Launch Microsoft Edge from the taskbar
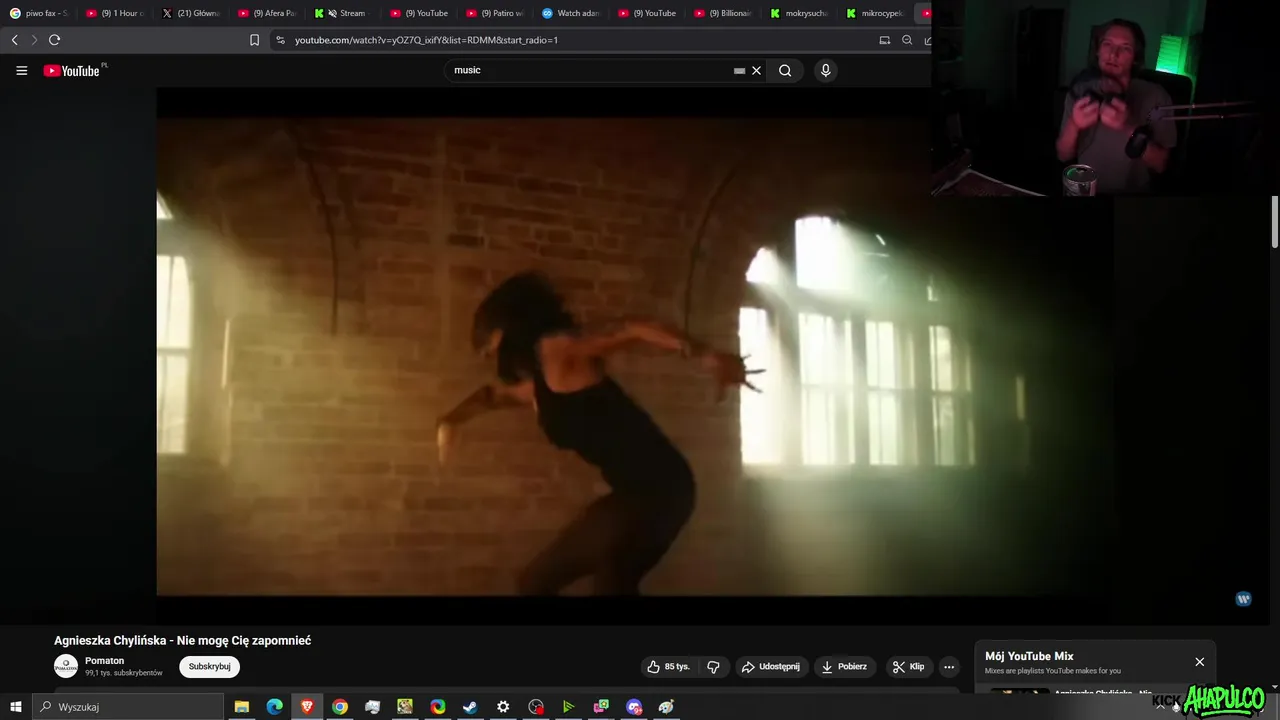 [274, 707]
